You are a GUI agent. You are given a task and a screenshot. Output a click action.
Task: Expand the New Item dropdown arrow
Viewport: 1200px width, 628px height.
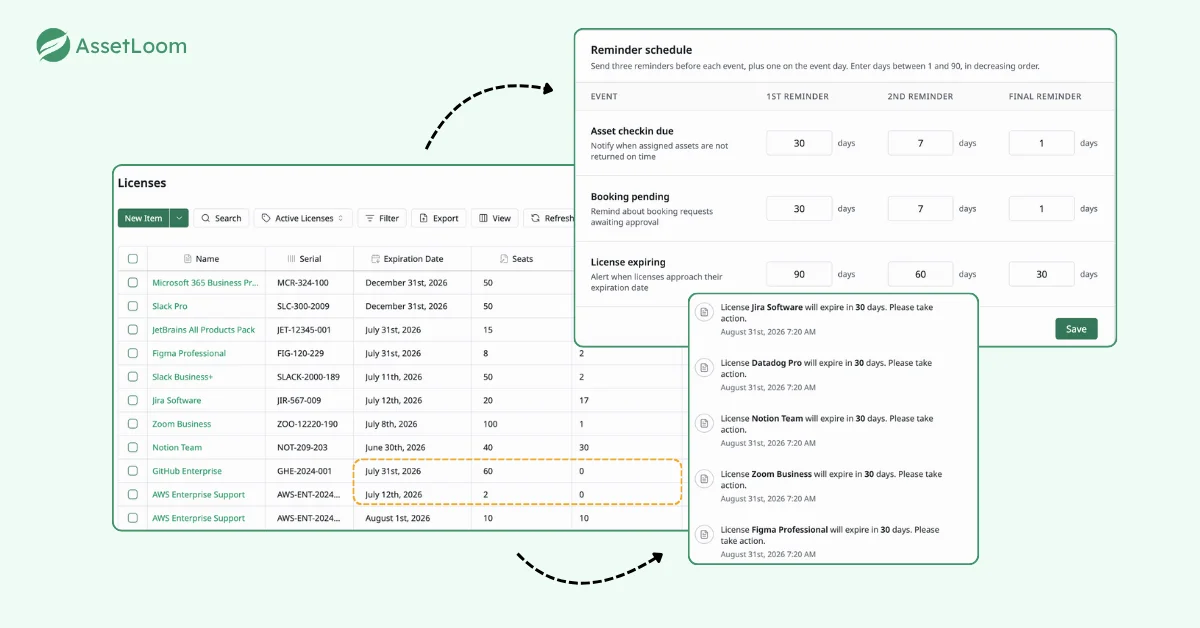[x=179, y=218]
